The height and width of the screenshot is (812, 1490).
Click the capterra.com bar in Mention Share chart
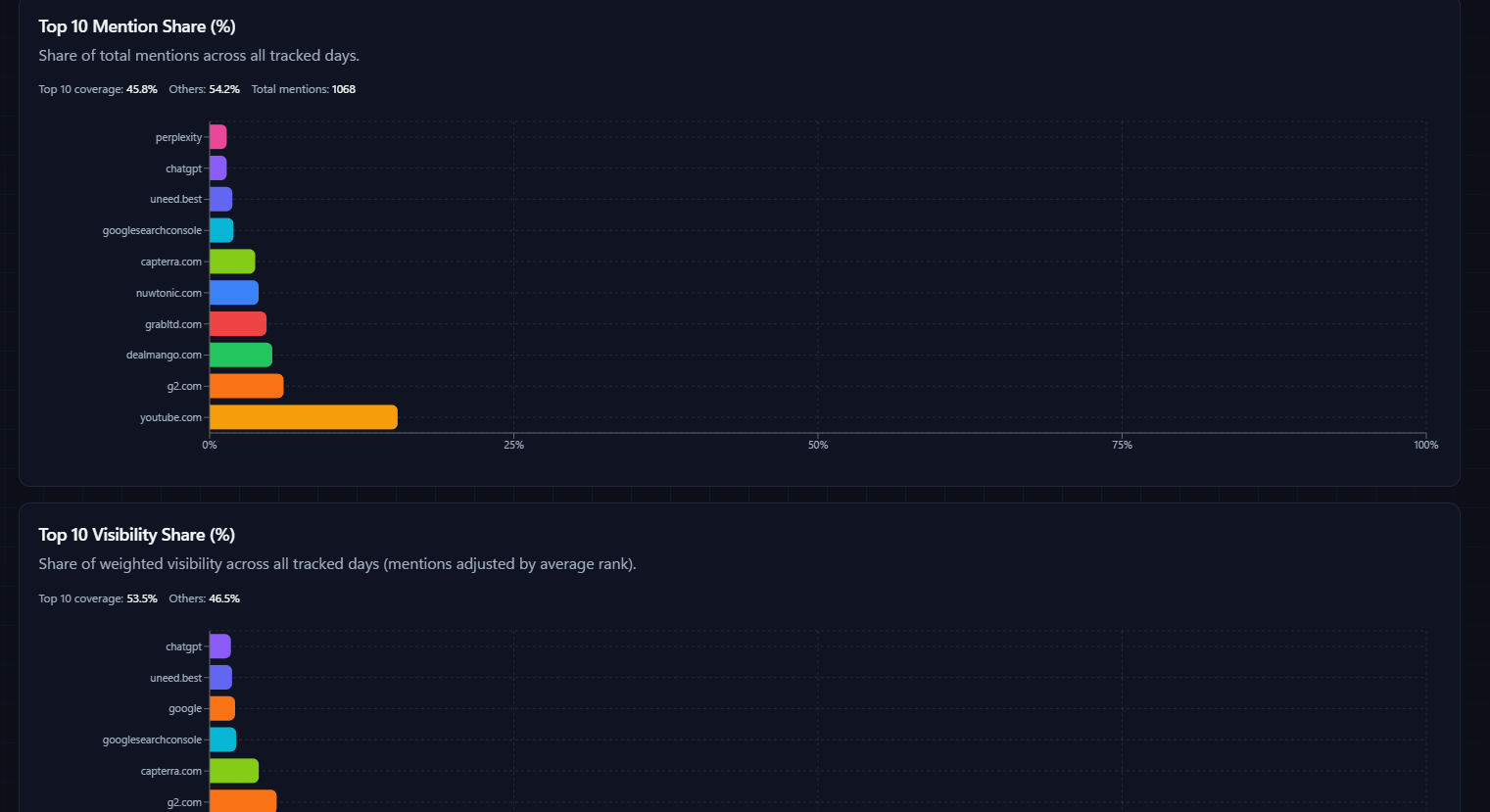[x=232, y=262]
